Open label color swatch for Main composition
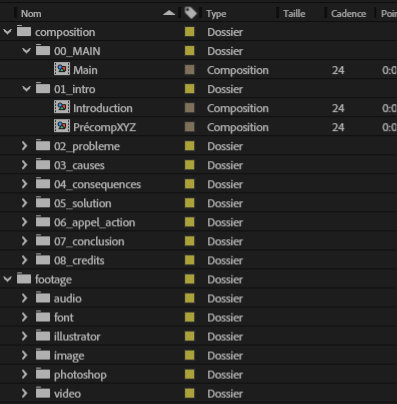Viewport: 397px width, 404px height. click(x=190, y=70)
